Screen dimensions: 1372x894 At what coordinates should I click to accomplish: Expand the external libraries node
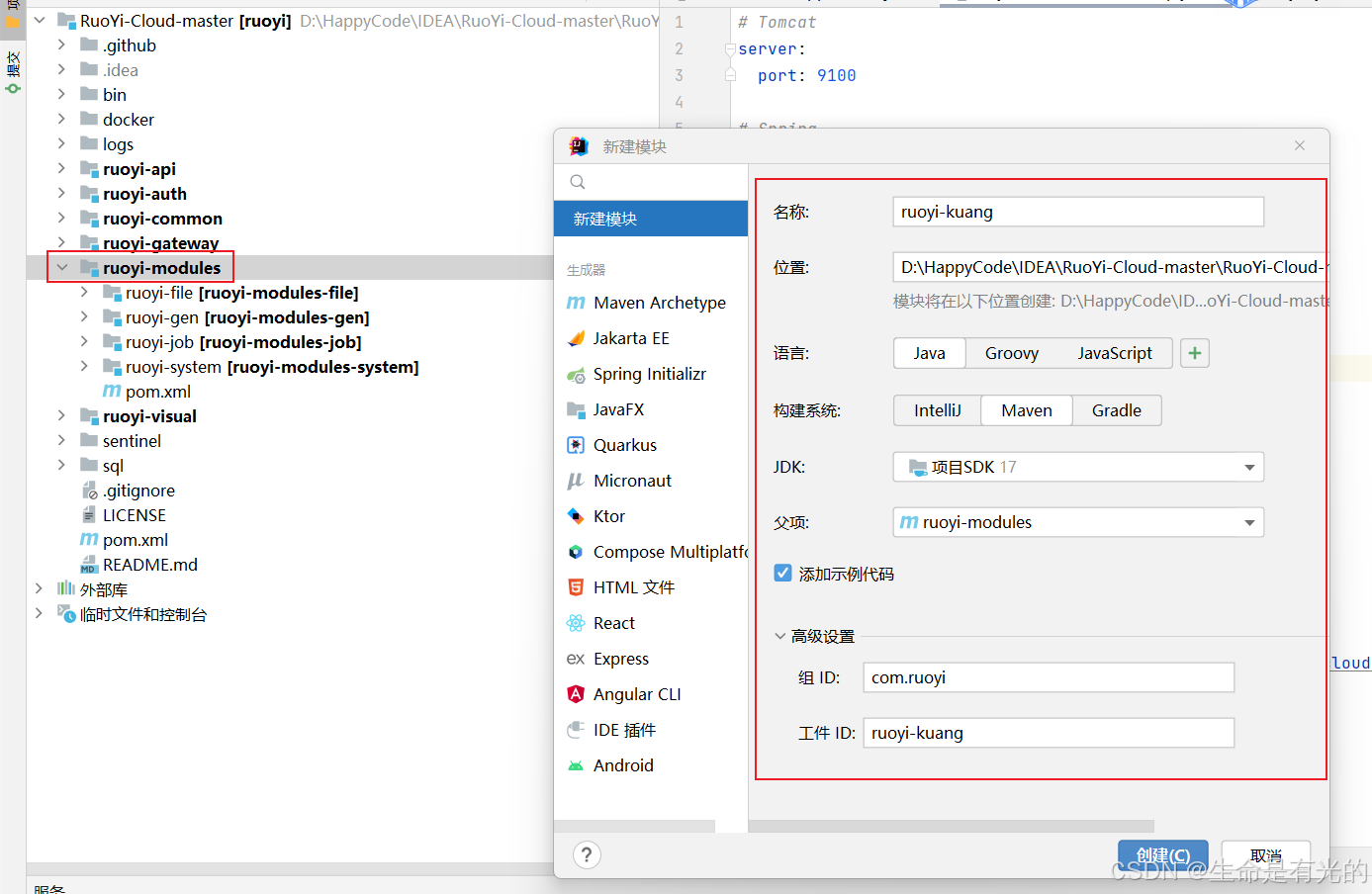tap(39, 589)
